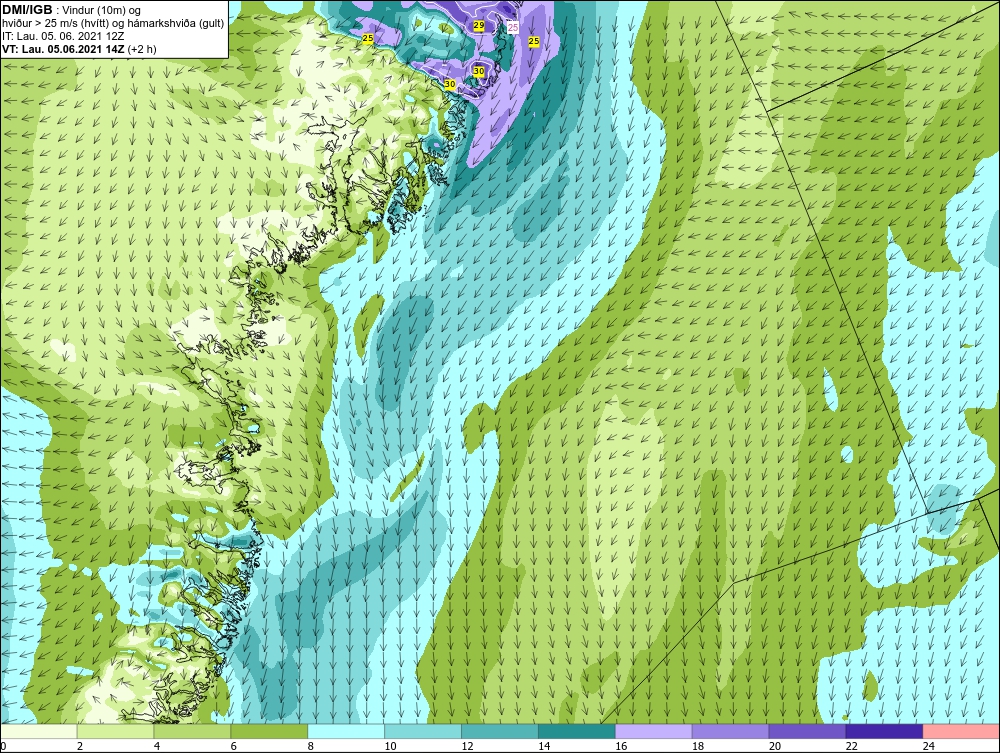Click the yellow "29" max gust label
Image resolution: width=1000 pixels, height=753 pixels.
tap(479, 25)
